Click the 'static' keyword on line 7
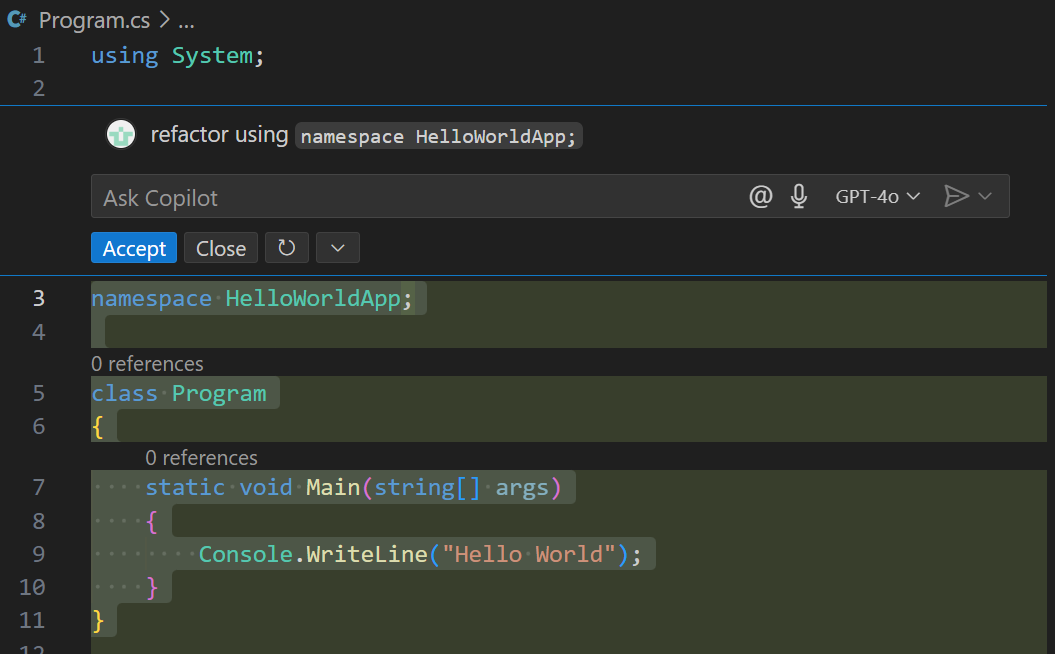Screen dimensions: 1055x654 [x=185, y=487]
